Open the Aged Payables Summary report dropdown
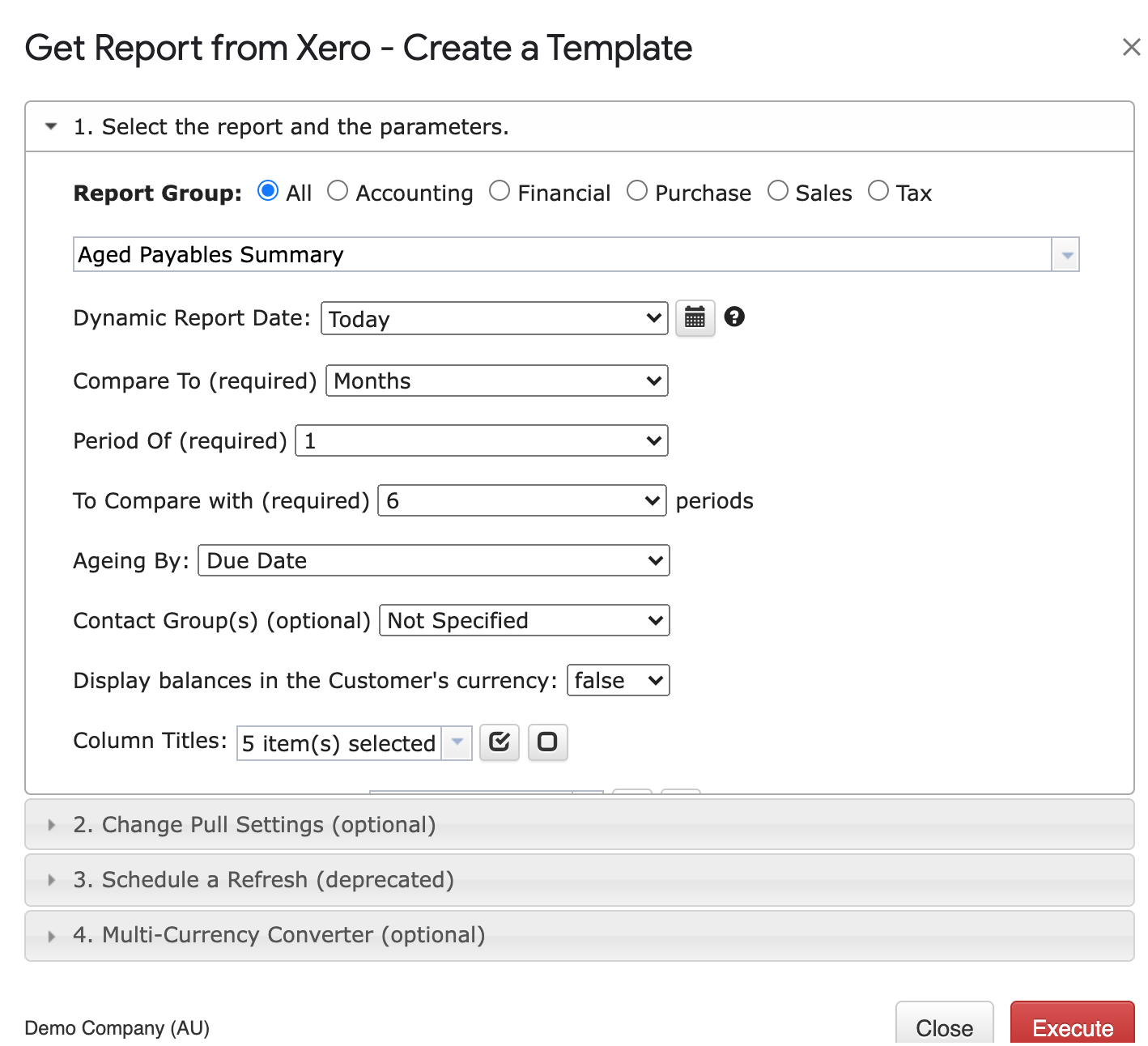 576,254
